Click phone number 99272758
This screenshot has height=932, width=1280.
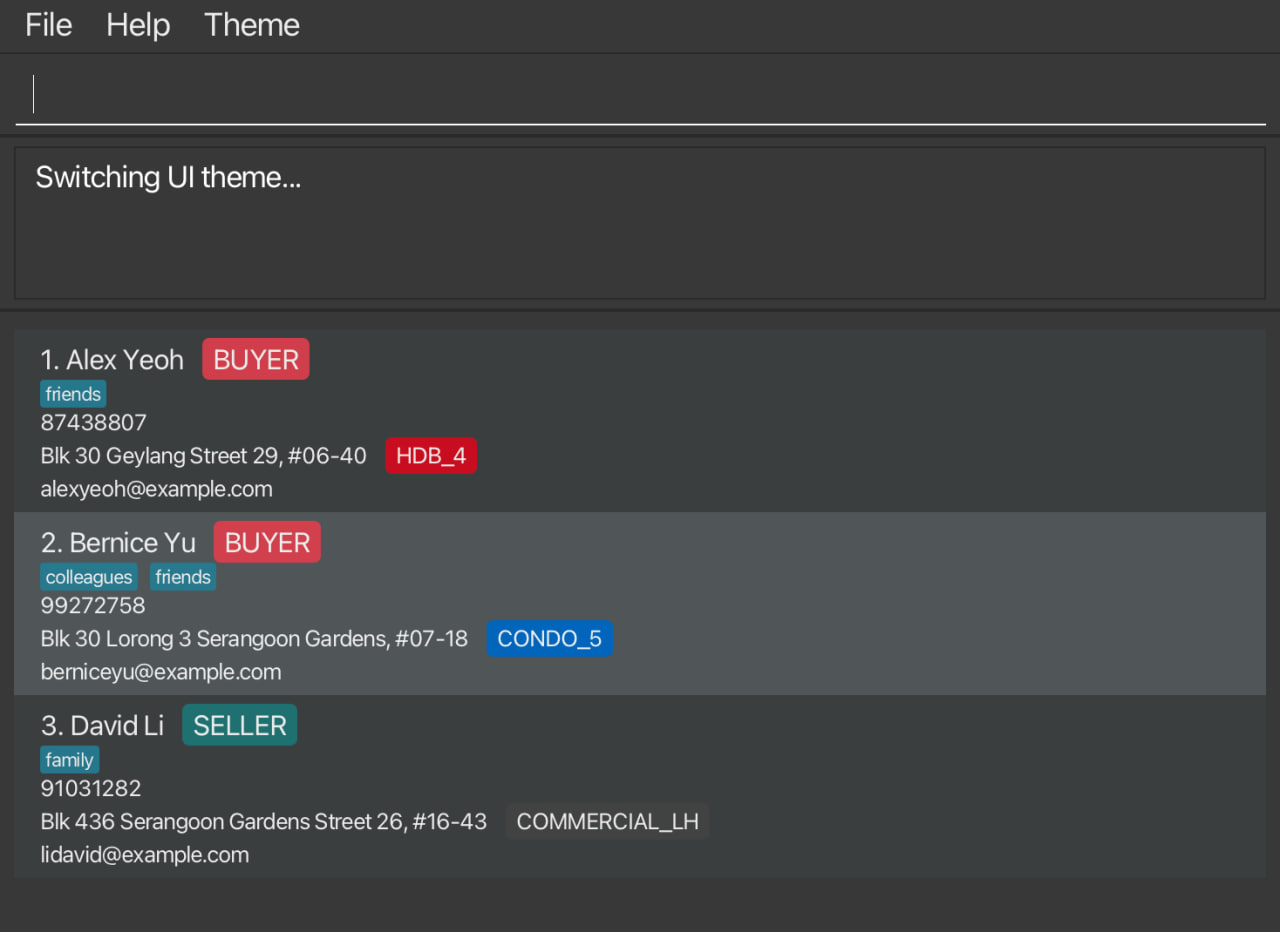tap(93, 606)
